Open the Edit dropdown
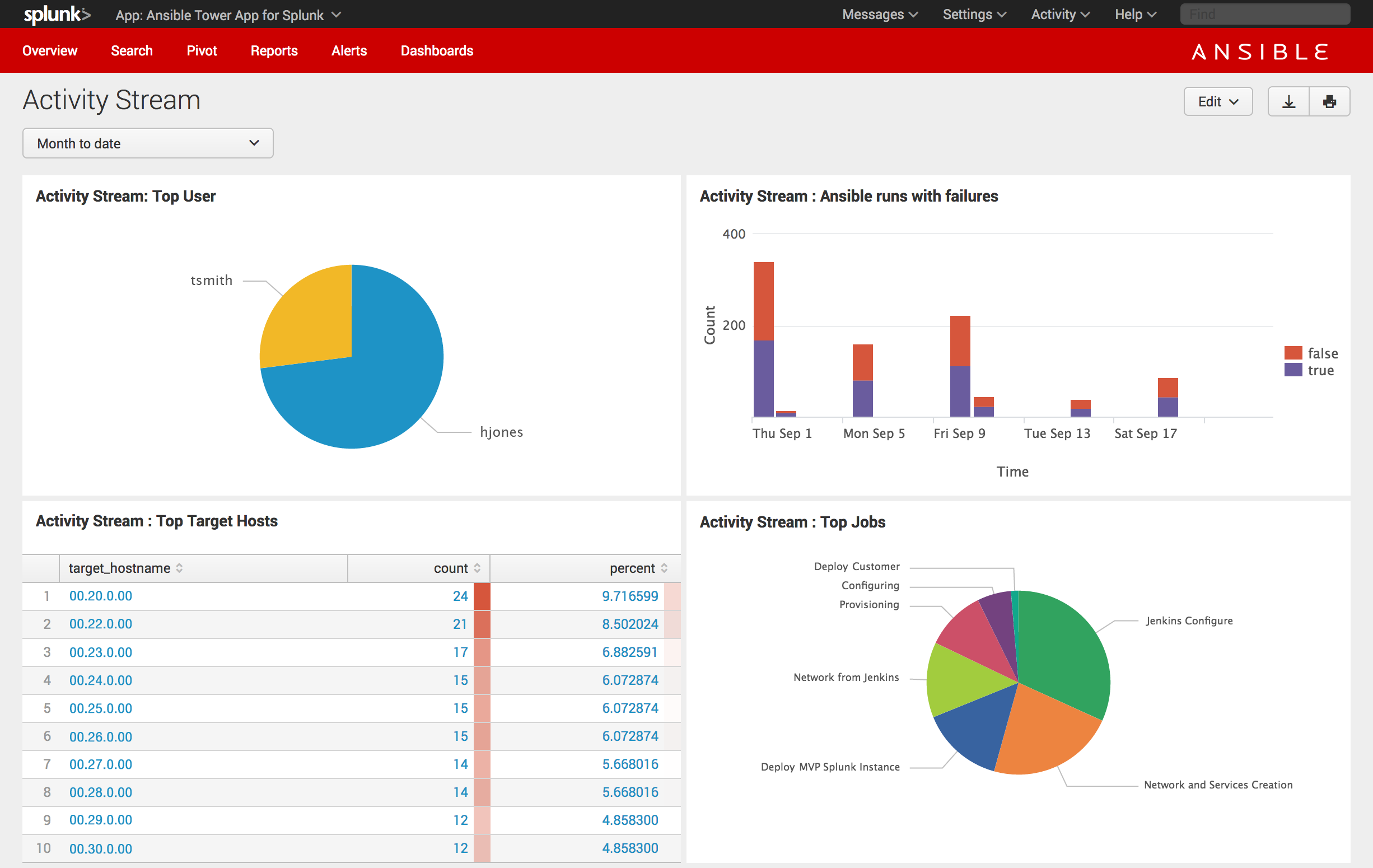Image resolution: width=1373 pixels, height=868 pixels. coord(1218,101)
